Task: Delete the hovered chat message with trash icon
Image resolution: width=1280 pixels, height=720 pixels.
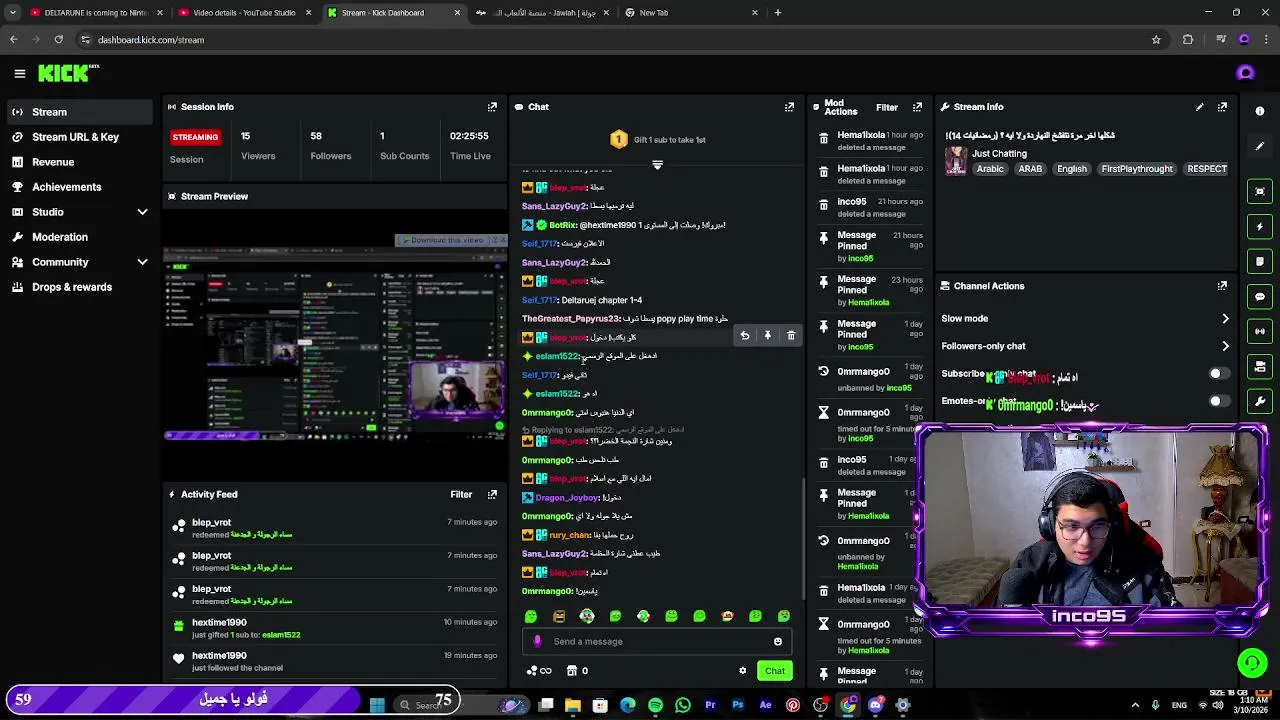Action: [791, 336]
